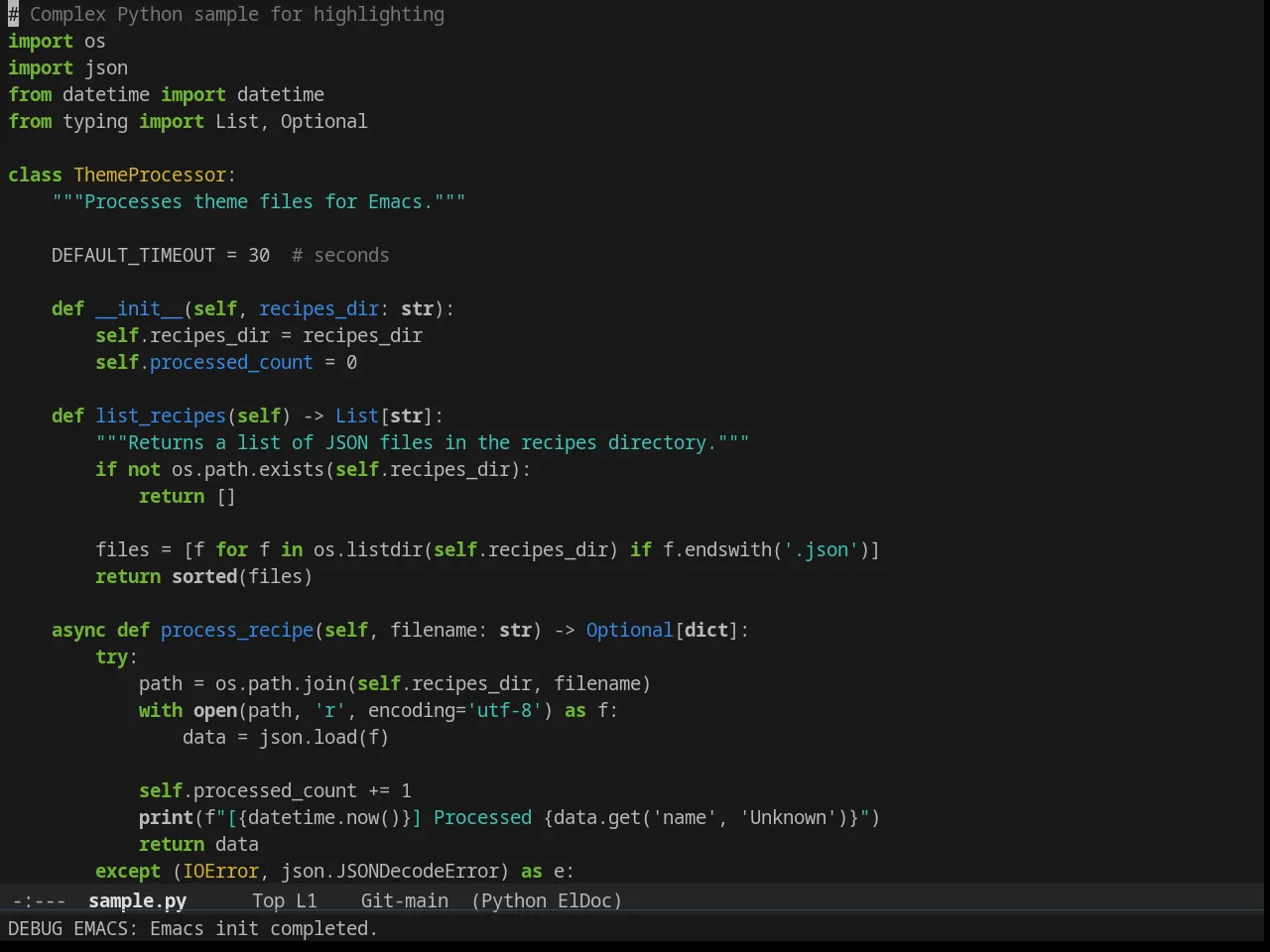Click the 'return []' statement
The image size is (1270, 952).
pyautogui.click(x=188, y=496)
